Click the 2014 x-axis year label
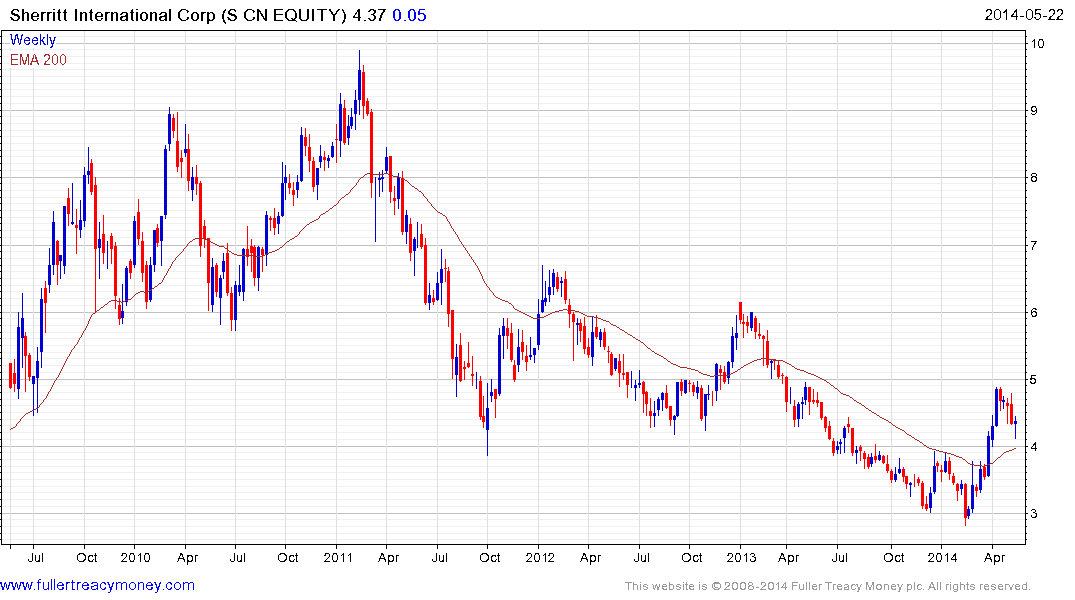This screenshot has height=600, width=1075. (943, 557)
